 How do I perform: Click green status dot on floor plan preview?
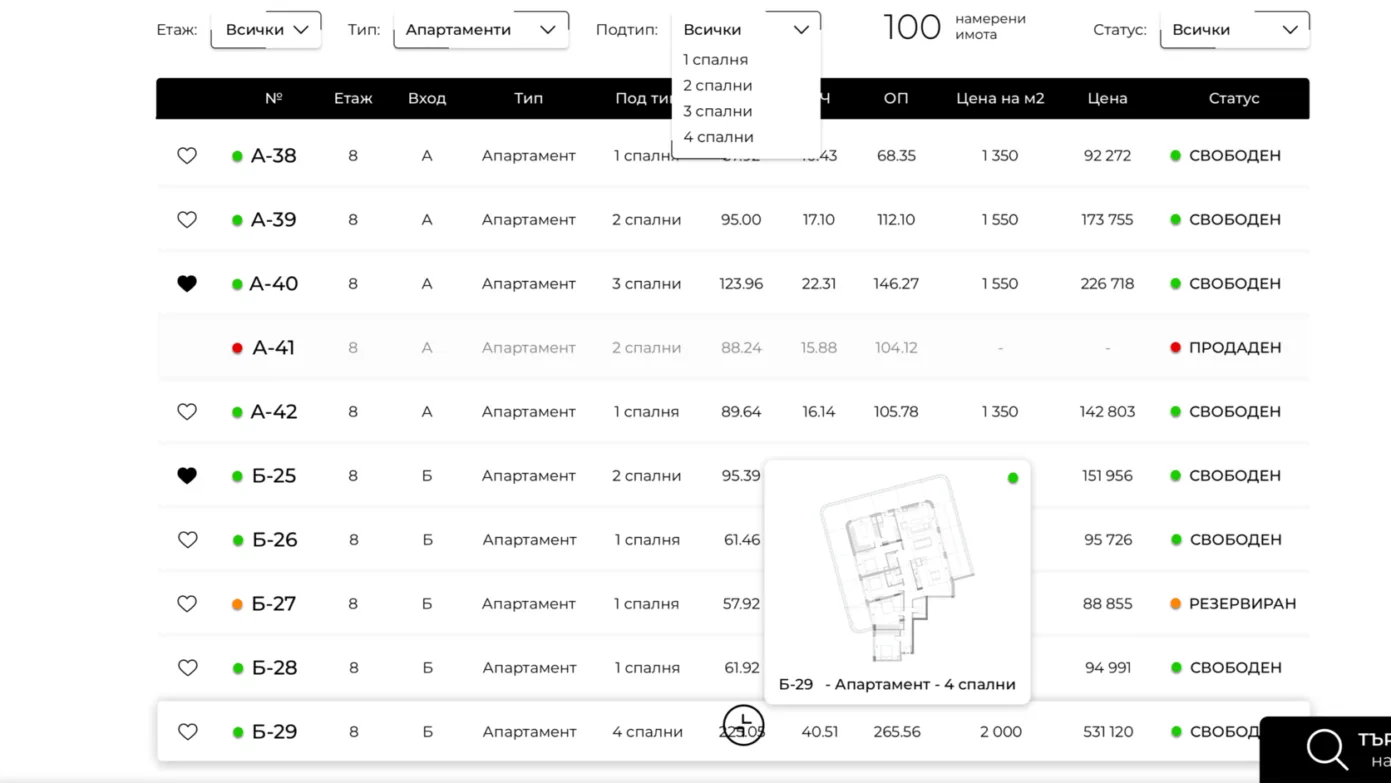pos(1013,478)
